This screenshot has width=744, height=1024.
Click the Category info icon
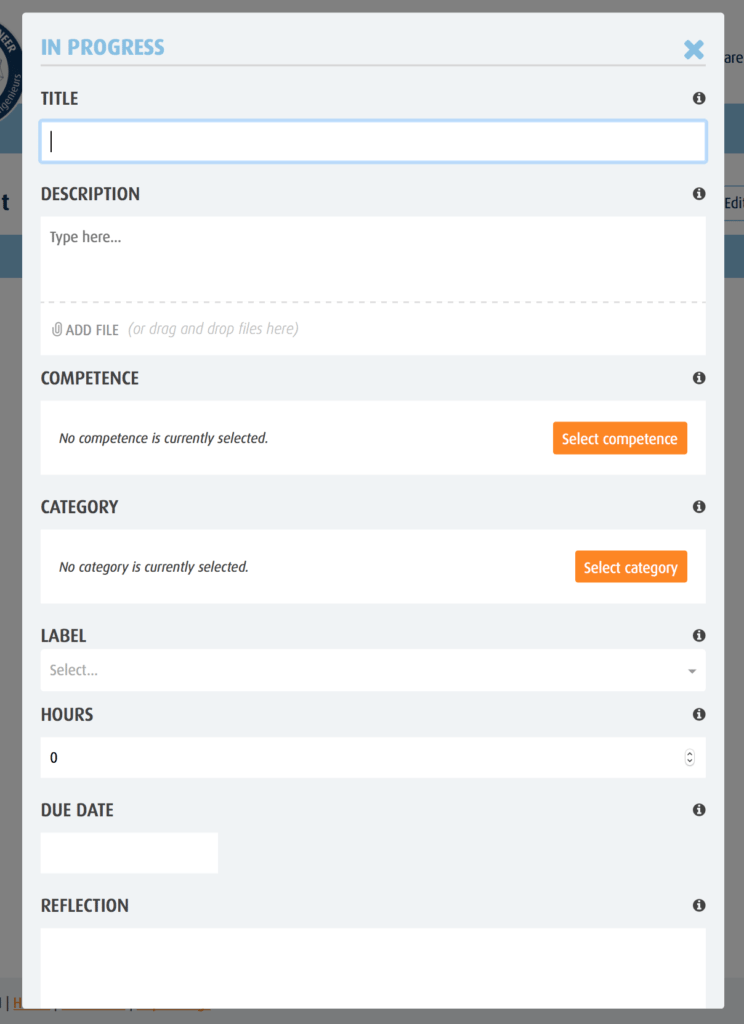[699, 507]
